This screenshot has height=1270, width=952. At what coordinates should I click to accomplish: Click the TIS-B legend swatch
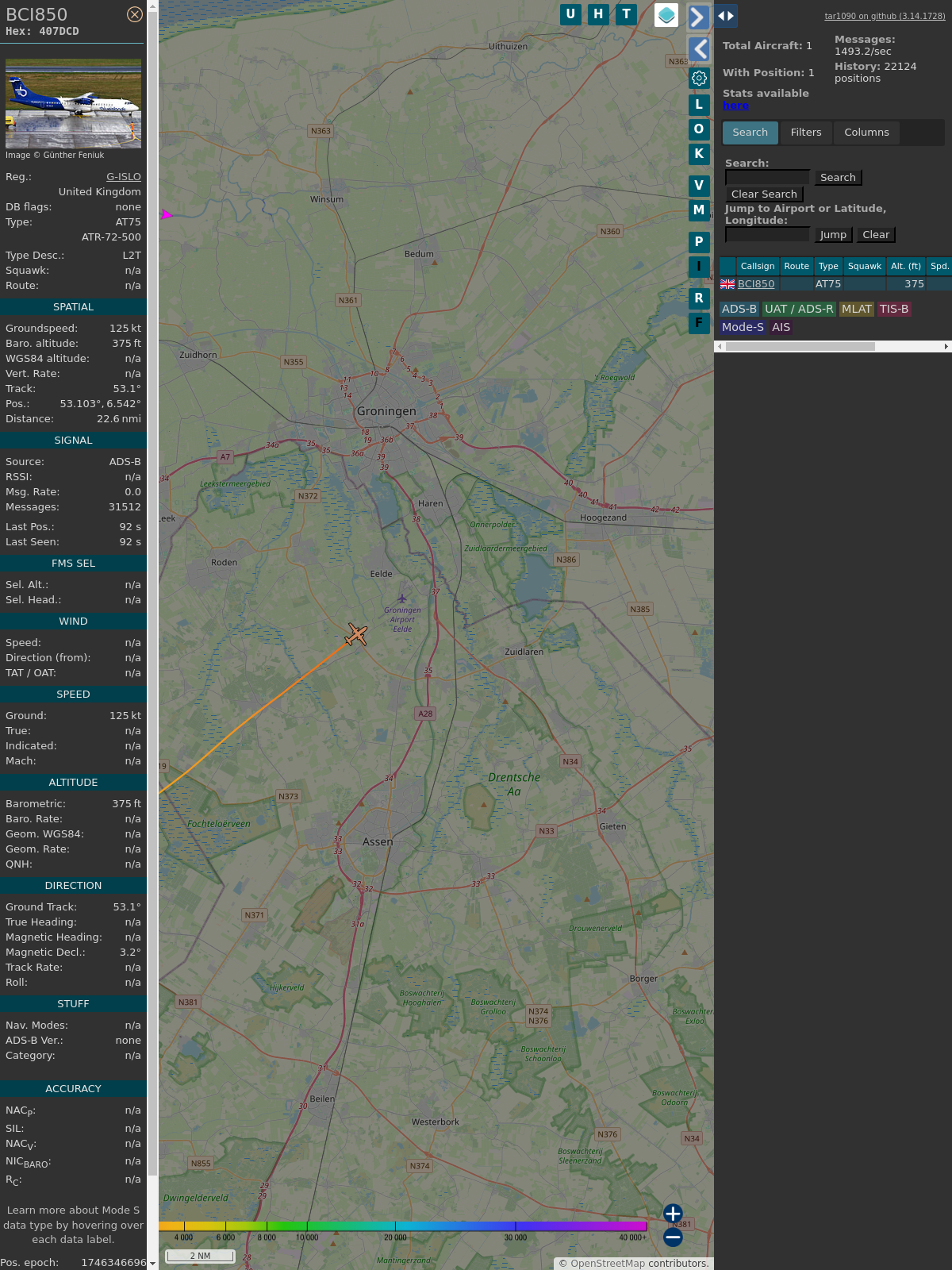[894, 310]
